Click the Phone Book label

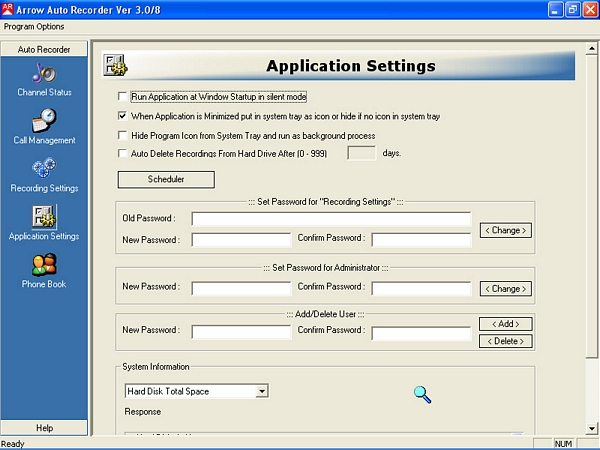(x=44, y=284)
